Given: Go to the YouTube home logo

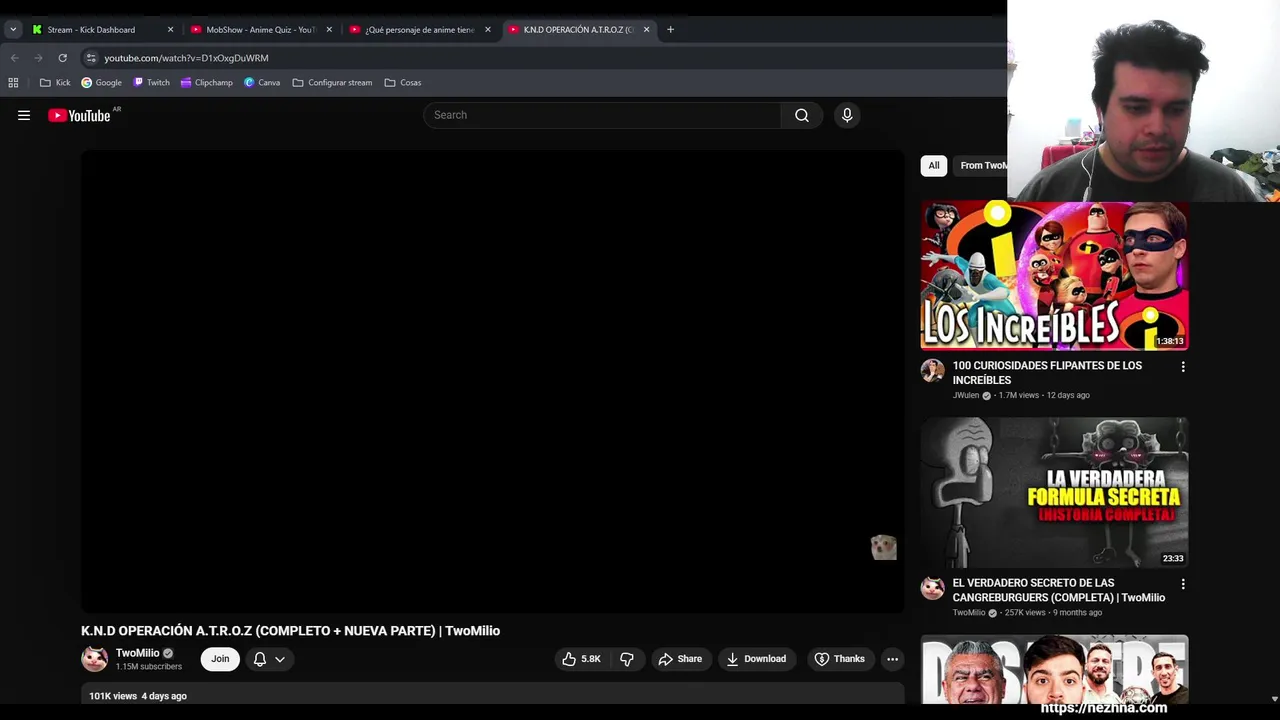Looking at the screenshot, I should tap(79, 116).
